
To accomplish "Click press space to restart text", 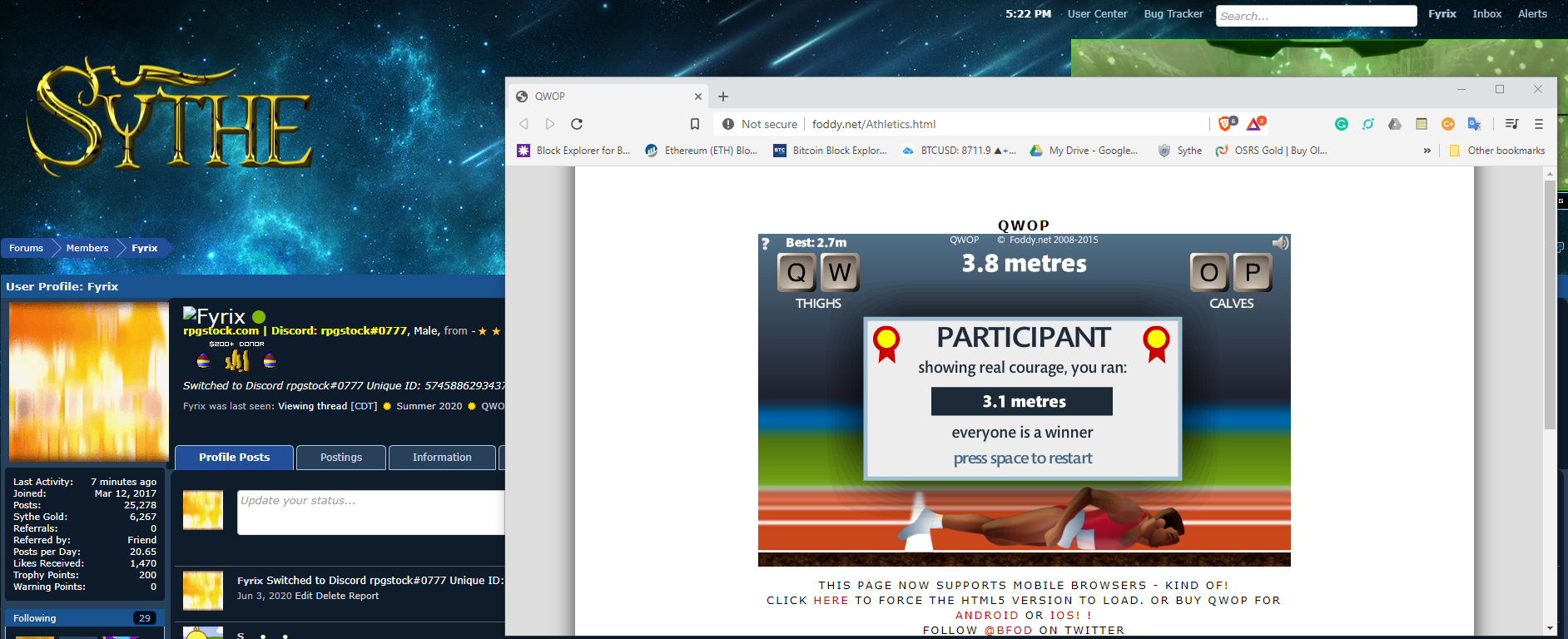I will point(1023,458).
